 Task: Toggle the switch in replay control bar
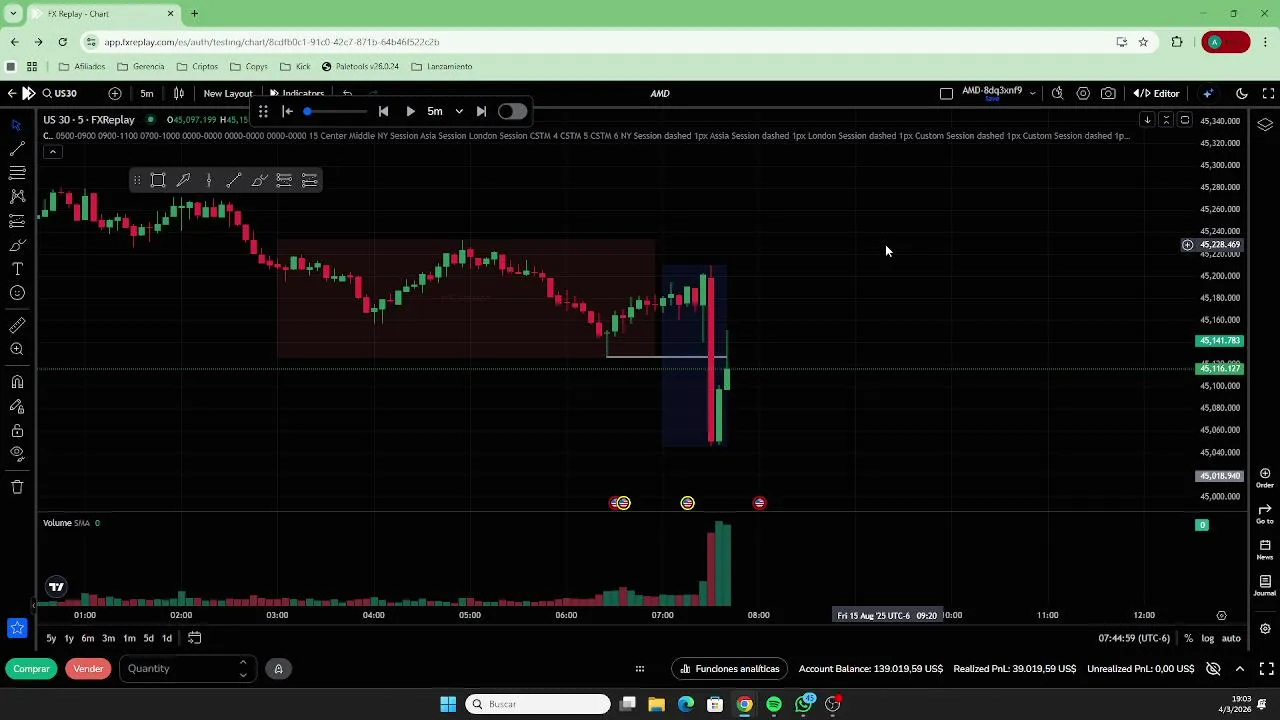[512, 111]
